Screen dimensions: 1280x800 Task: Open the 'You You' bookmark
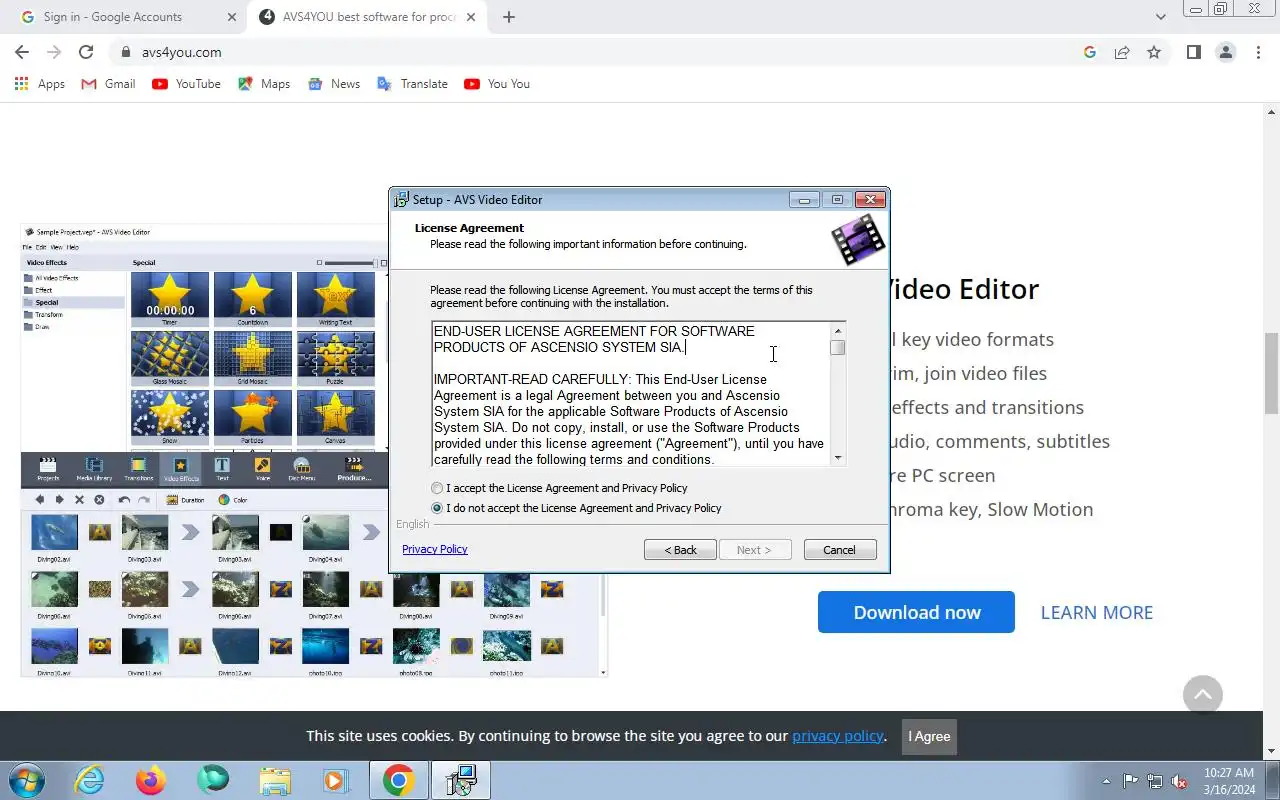[x=497, y=84]
